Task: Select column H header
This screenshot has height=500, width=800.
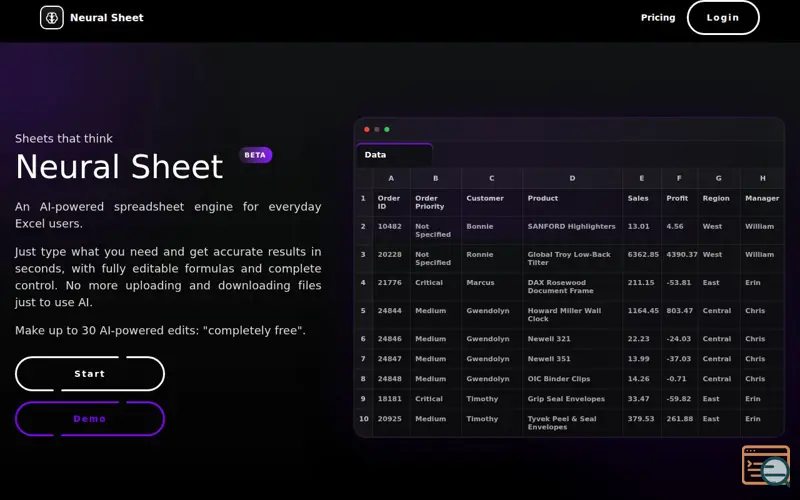Action: [762, 179]
